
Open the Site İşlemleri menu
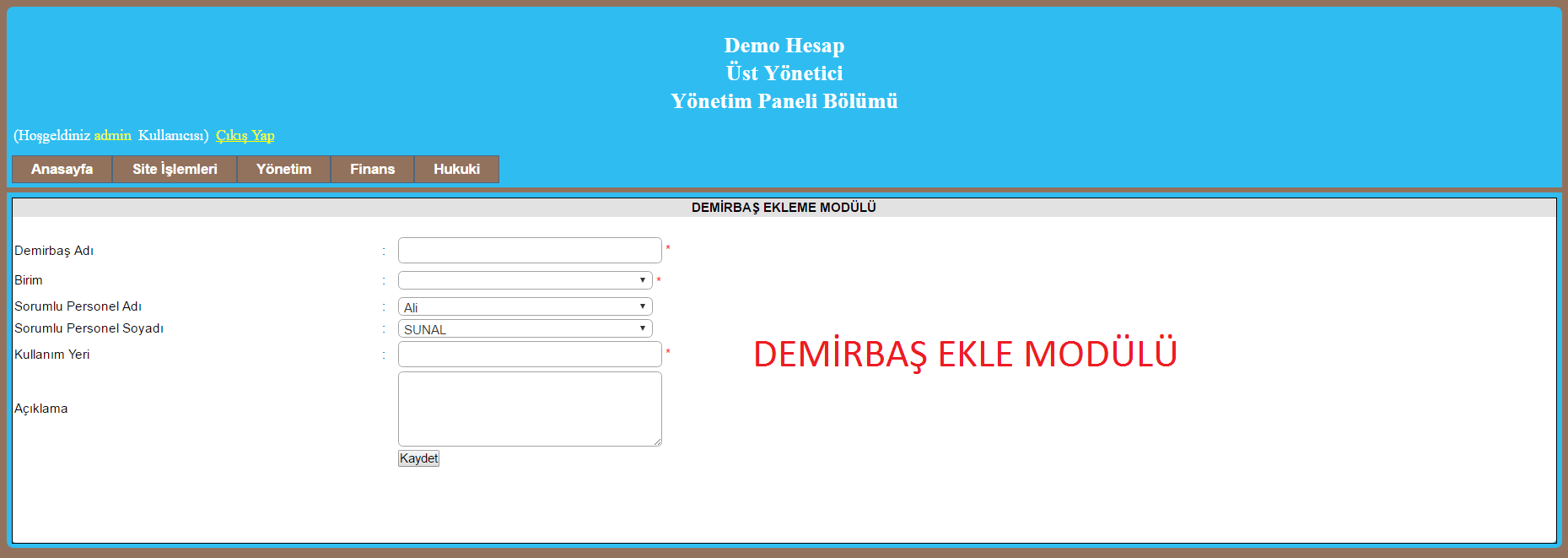(175, 169)
